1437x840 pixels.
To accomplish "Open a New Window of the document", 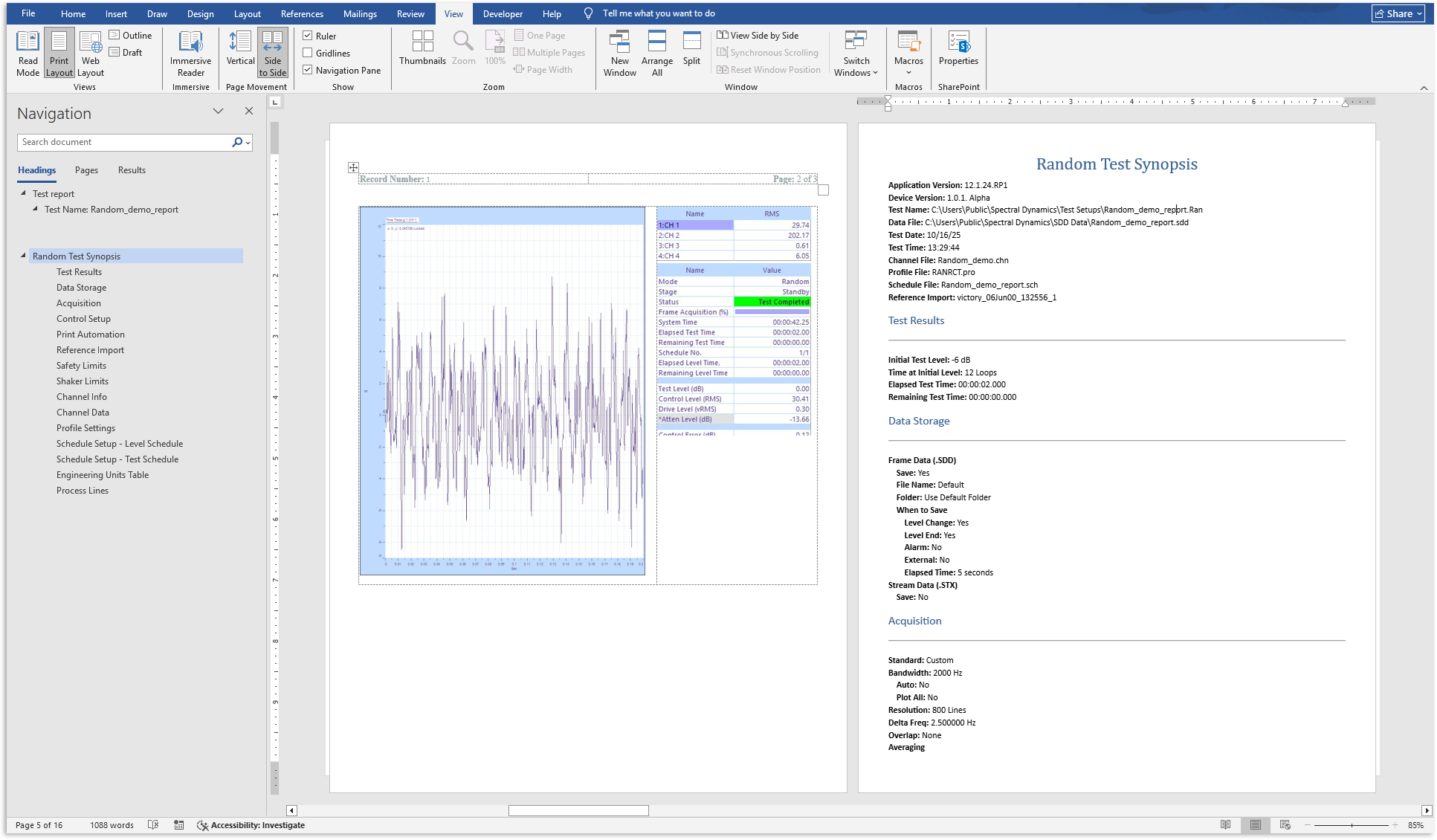I will click(619, 52).
